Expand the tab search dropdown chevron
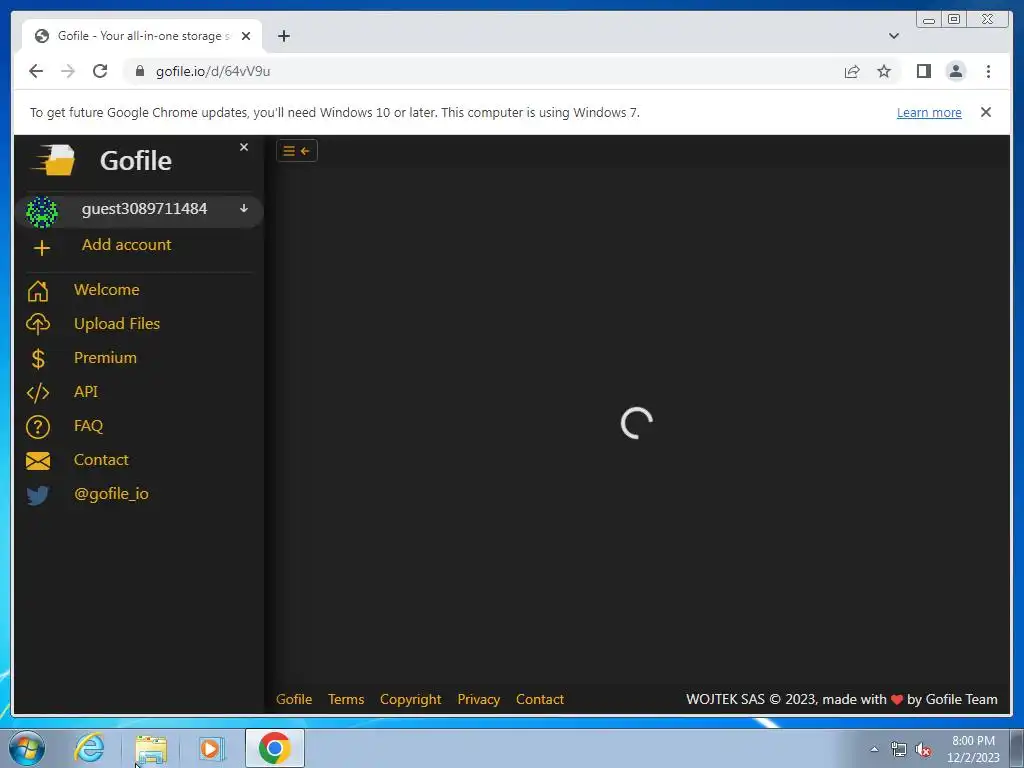 (893, 36)
